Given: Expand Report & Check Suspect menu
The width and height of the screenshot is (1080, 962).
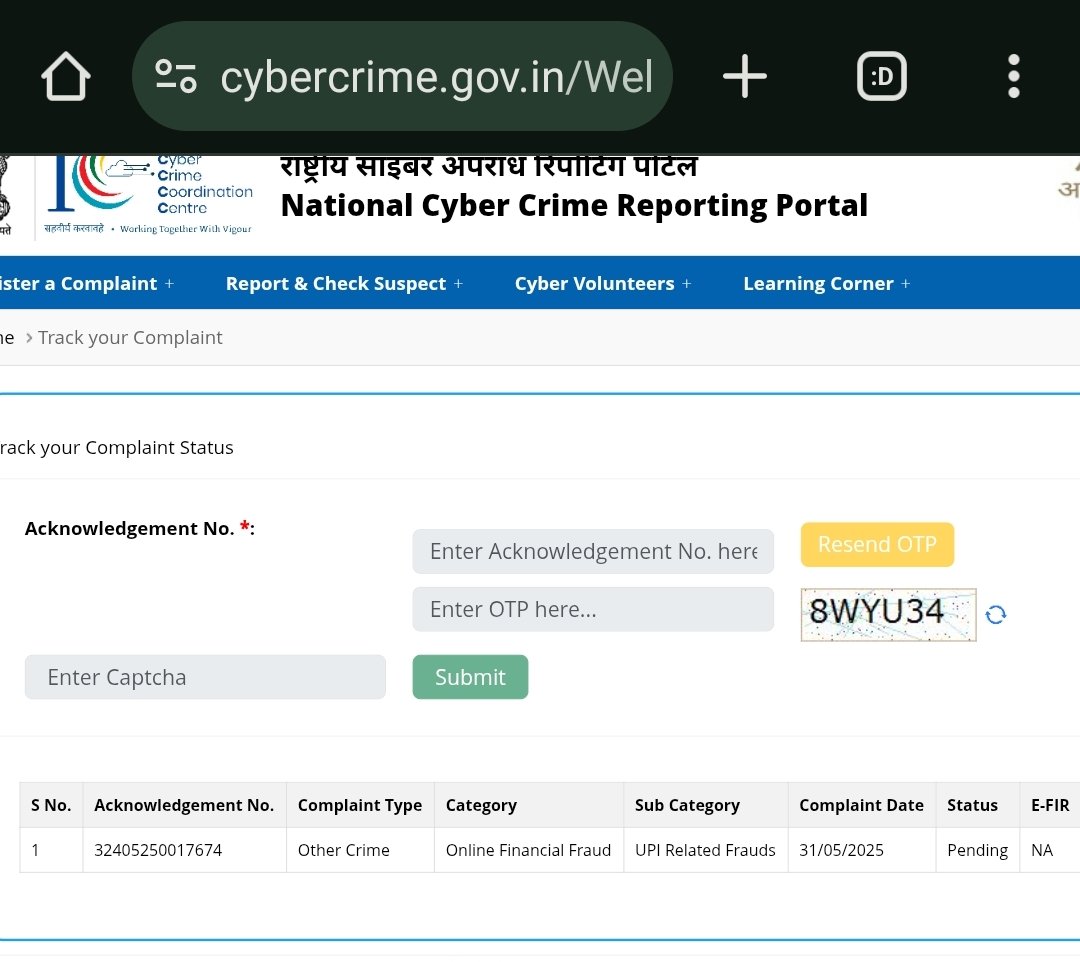Looking at the screenshot, I should 344,284.
